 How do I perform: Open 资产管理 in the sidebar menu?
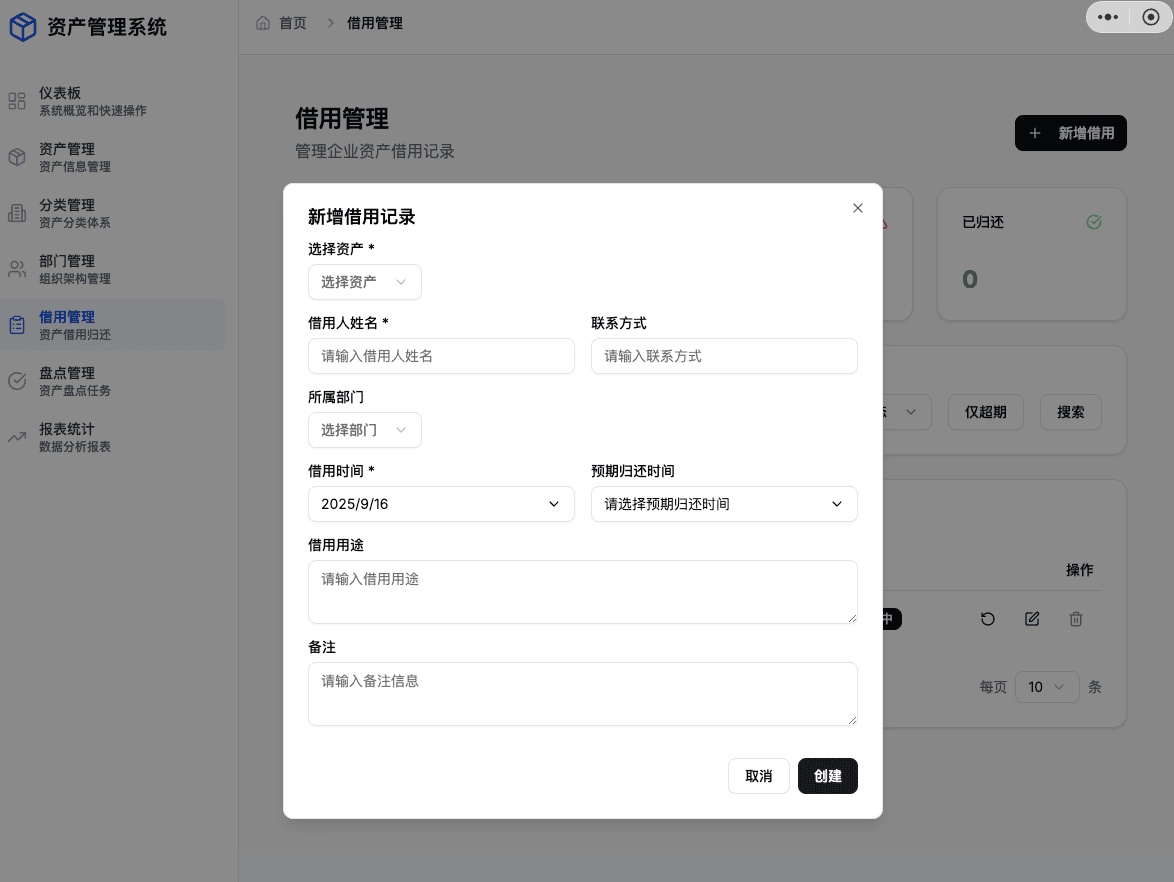tap(113, 157)
